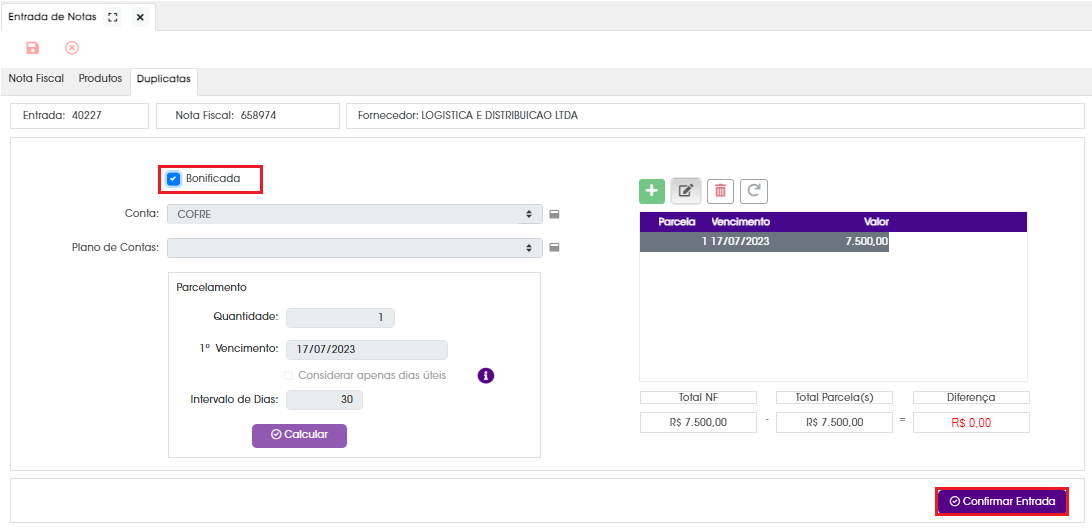
Task: Click the Parcela column header
Action: [x=677, y=222]
